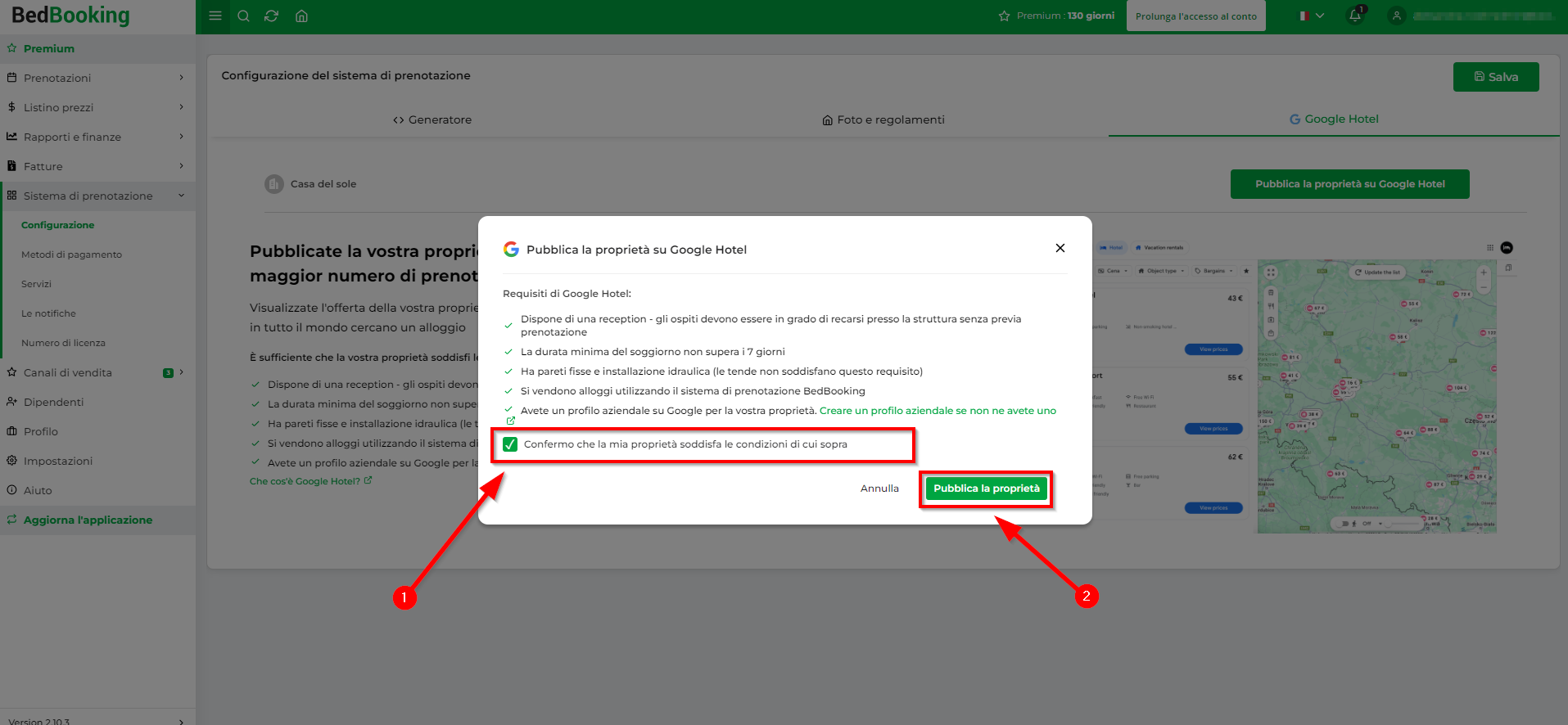Click the Casa del sole property name

[323, 184]
